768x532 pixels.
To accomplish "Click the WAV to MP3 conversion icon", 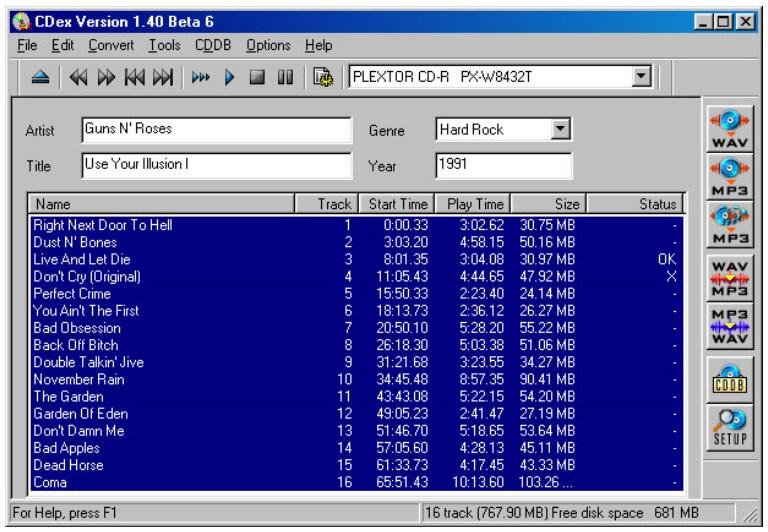I will pos(729,279).
